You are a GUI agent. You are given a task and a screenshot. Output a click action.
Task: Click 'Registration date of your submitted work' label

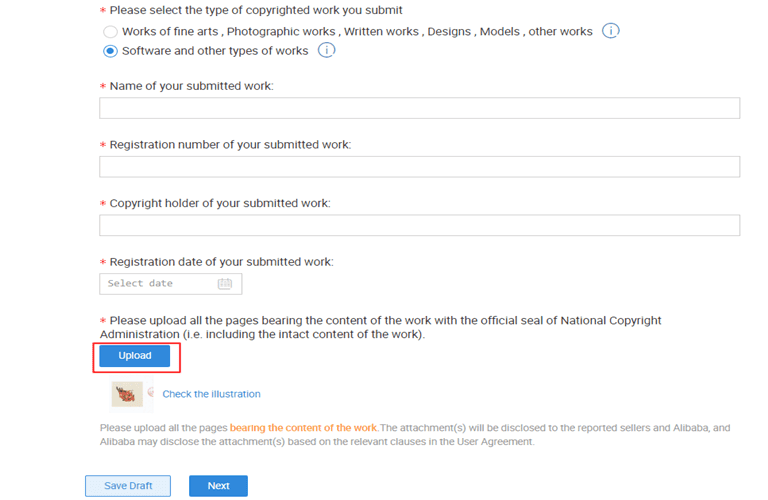point(221,262)
